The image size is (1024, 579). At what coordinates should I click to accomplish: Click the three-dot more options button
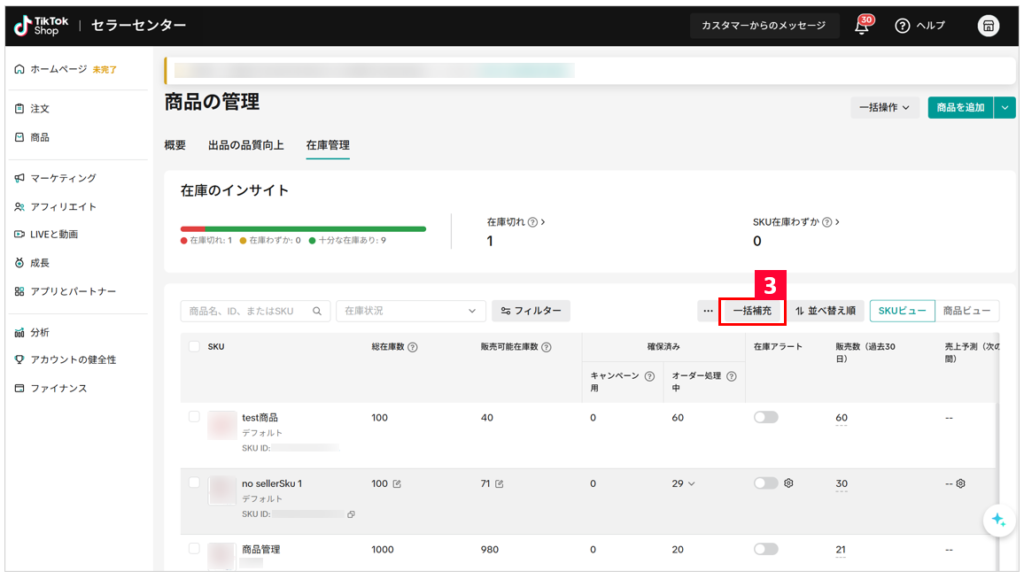pos(708,311)
